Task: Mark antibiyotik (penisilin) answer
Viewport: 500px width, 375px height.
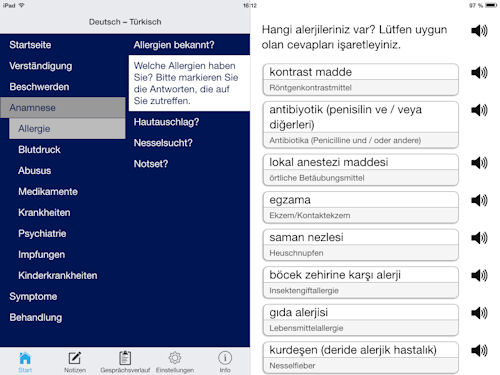Action: (x=360, y=125)
